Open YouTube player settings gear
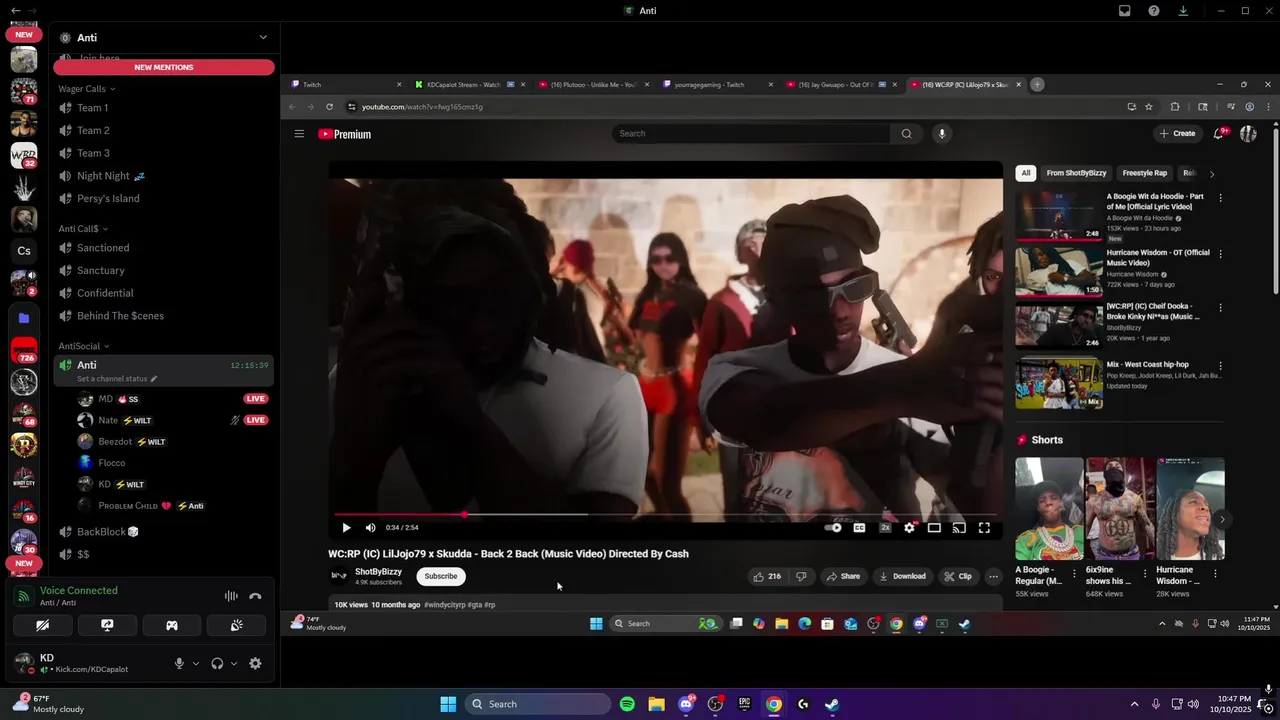1280x720 pixels. (909, 528)
